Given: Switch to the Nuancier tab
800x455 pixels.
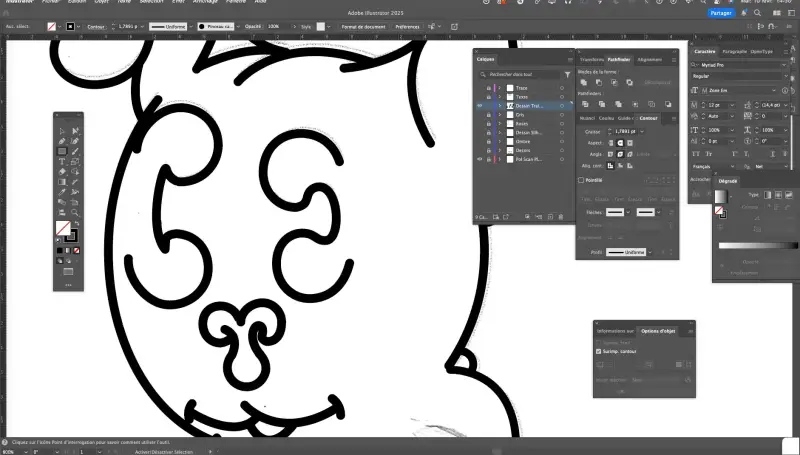Looking at the screenshot, I should click(x=587, y=118).
